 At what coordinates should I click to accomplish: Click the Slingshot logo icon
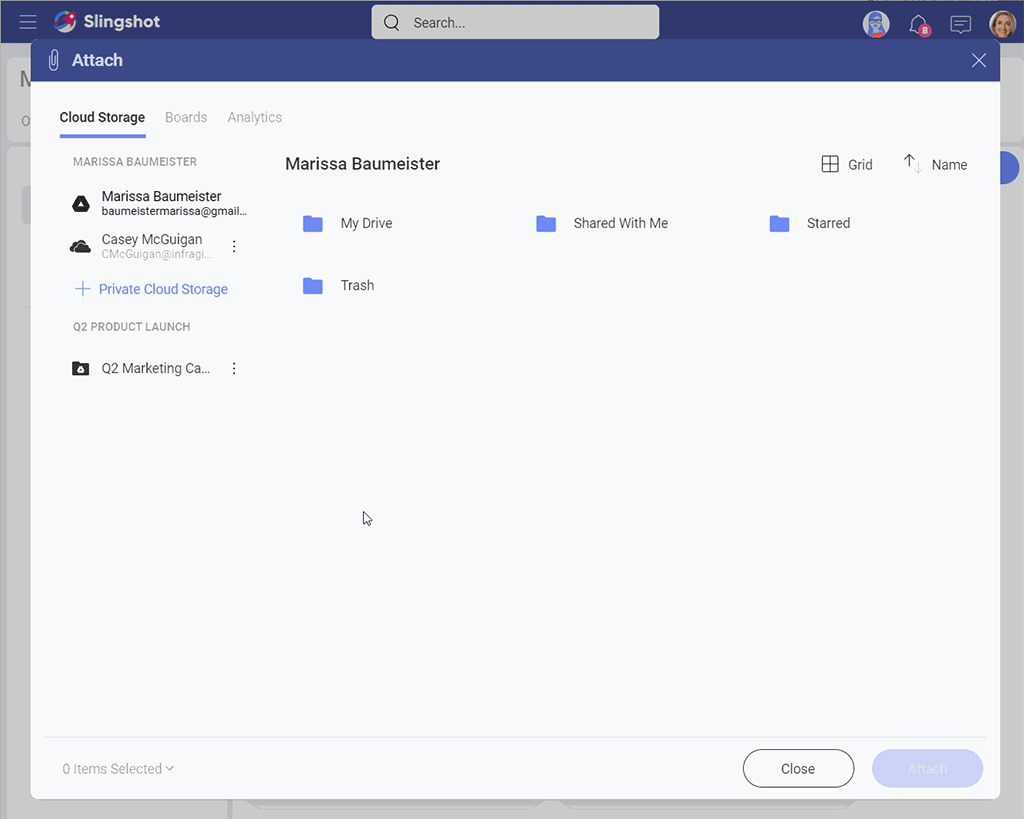pyautogui.click(x=65, y=22)
